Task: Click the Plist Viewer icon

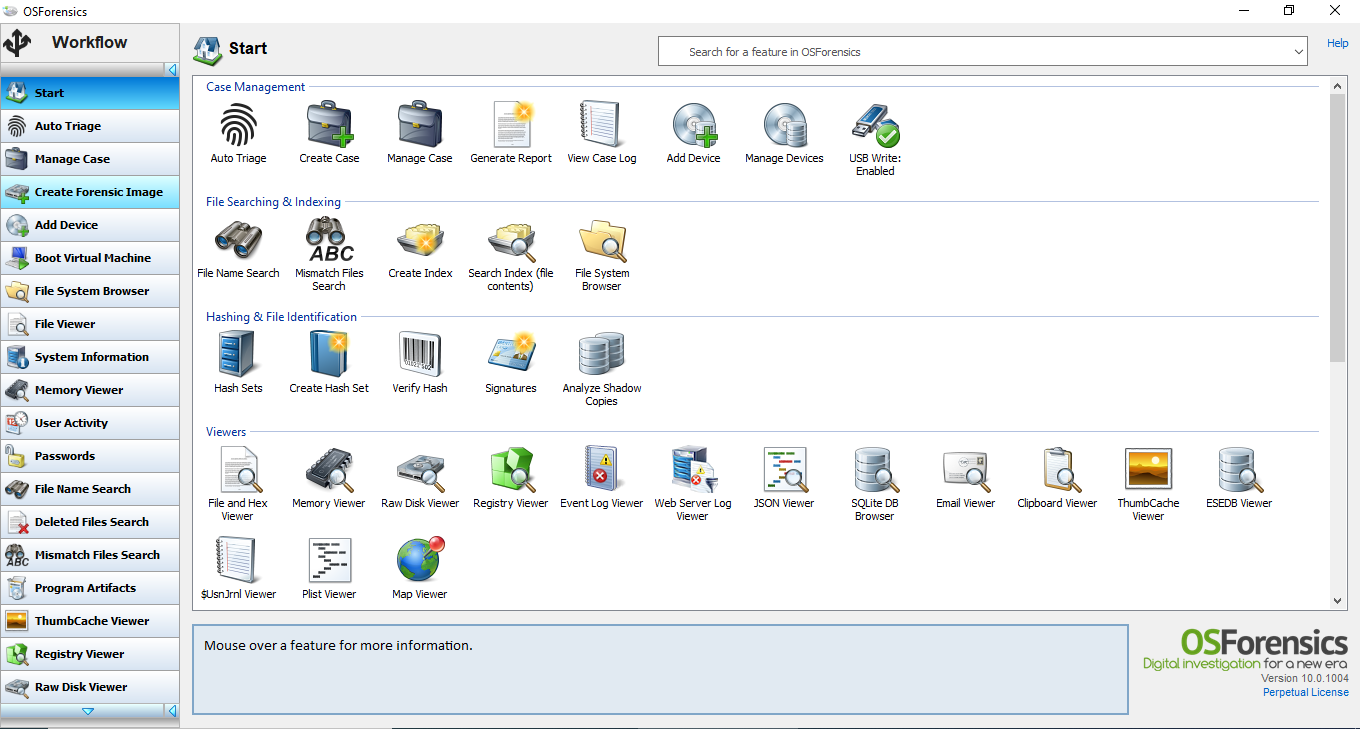Action: click(329, 562)
